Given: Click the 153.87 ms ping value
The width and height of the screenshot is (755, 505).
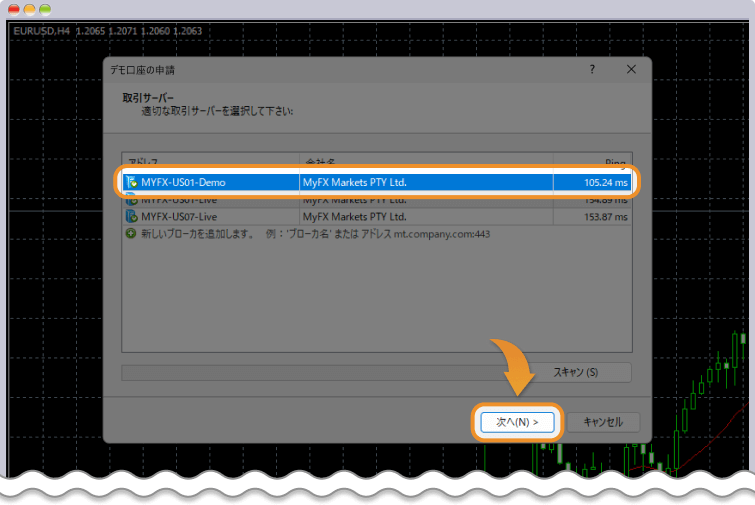Looking at the screenshot, I should [x=606, y=217].
